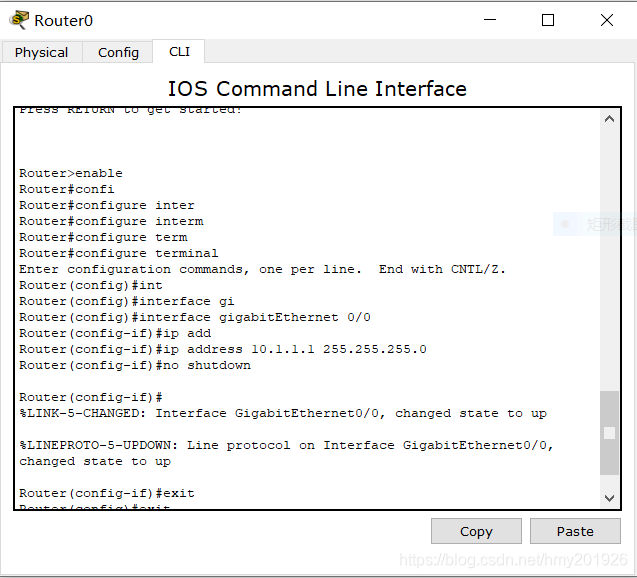The width and height of the screenshot is (637, 578).
Task: Click the 'IOS Command Line Interface' heading
Action: pos(317,89)
